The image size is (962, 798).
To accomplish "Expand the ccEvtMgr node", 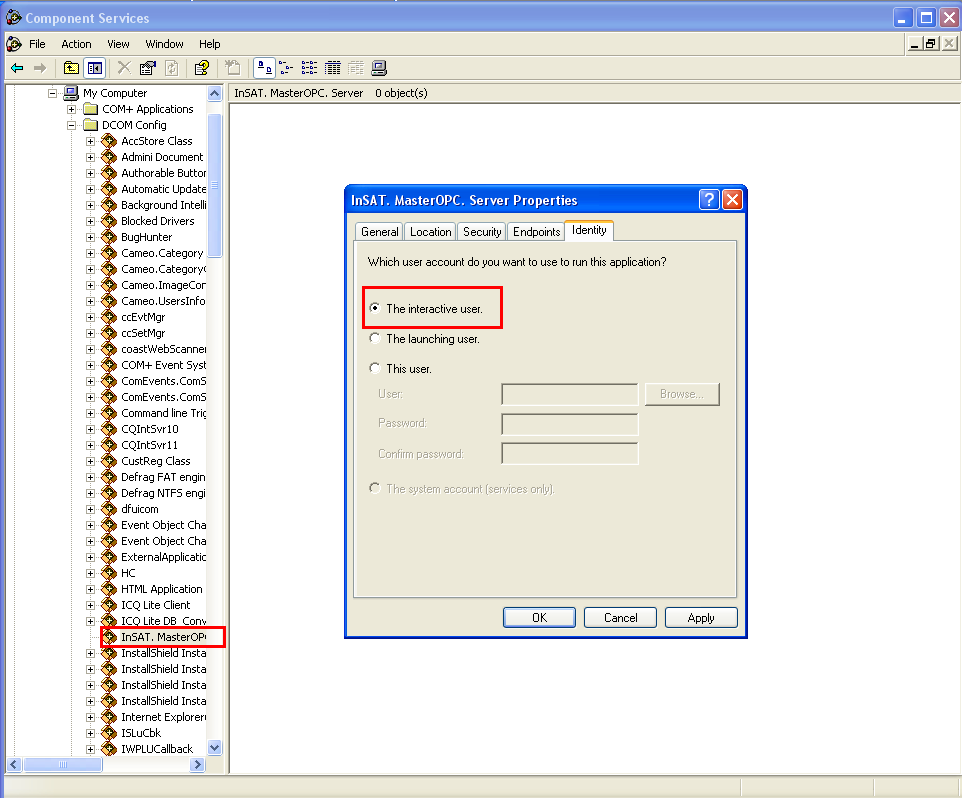I will click(91, 317).
